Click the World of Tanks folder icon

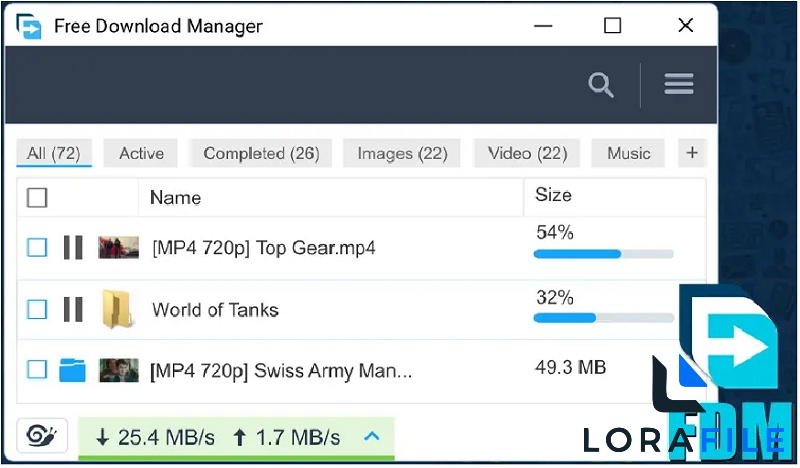coord(117,309)
